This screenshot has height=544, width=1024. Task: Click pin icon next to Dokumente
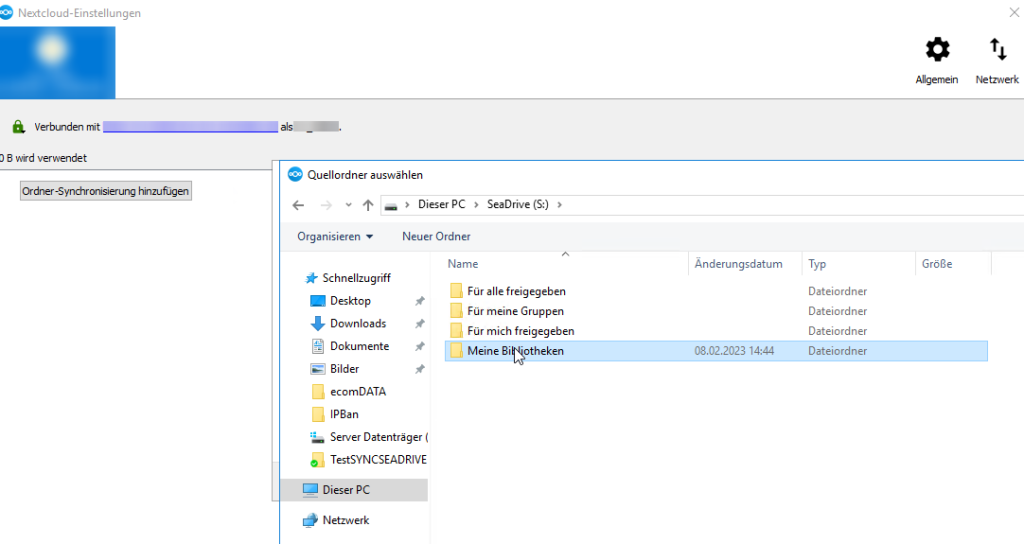420,347
